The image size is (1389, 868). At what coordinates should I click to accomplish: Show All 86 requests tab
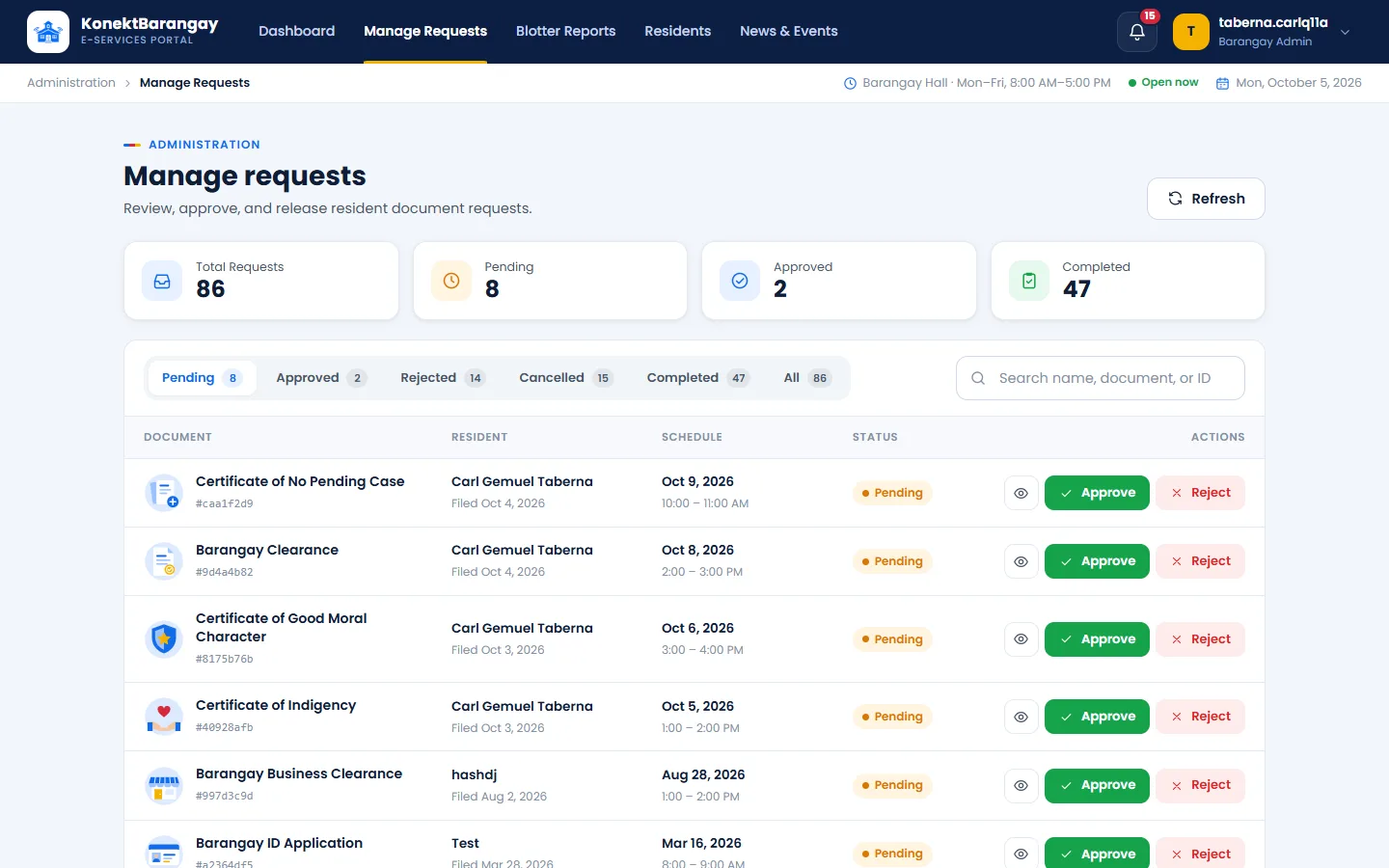[x=807, y=378]
